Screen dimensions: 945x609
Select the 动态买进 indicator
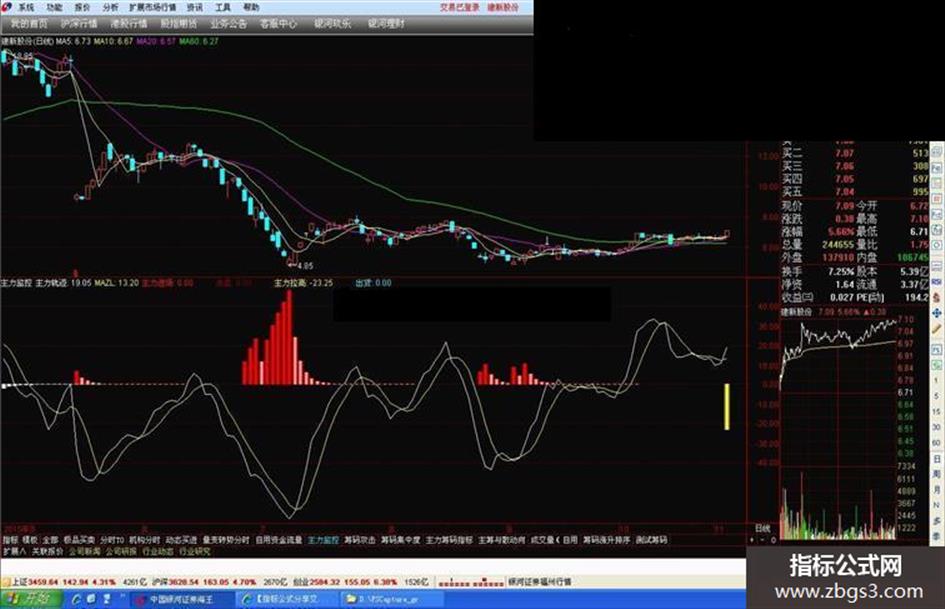(181, 540)
